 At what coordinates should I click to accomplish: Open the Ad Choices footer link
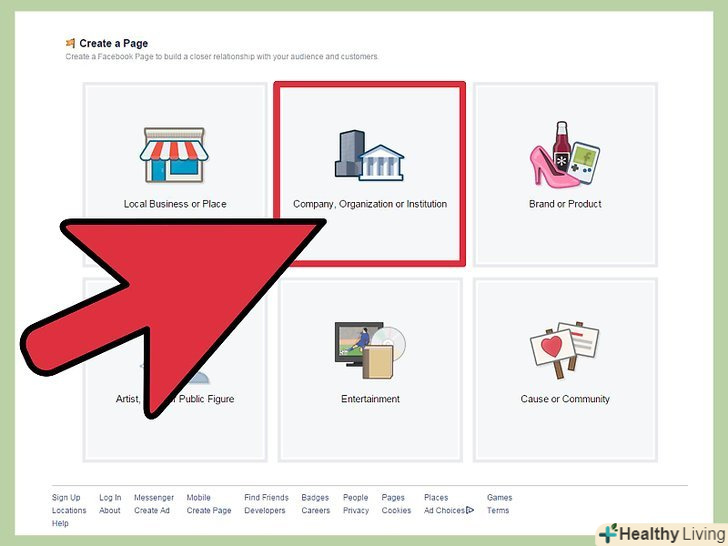click(444, 510)
